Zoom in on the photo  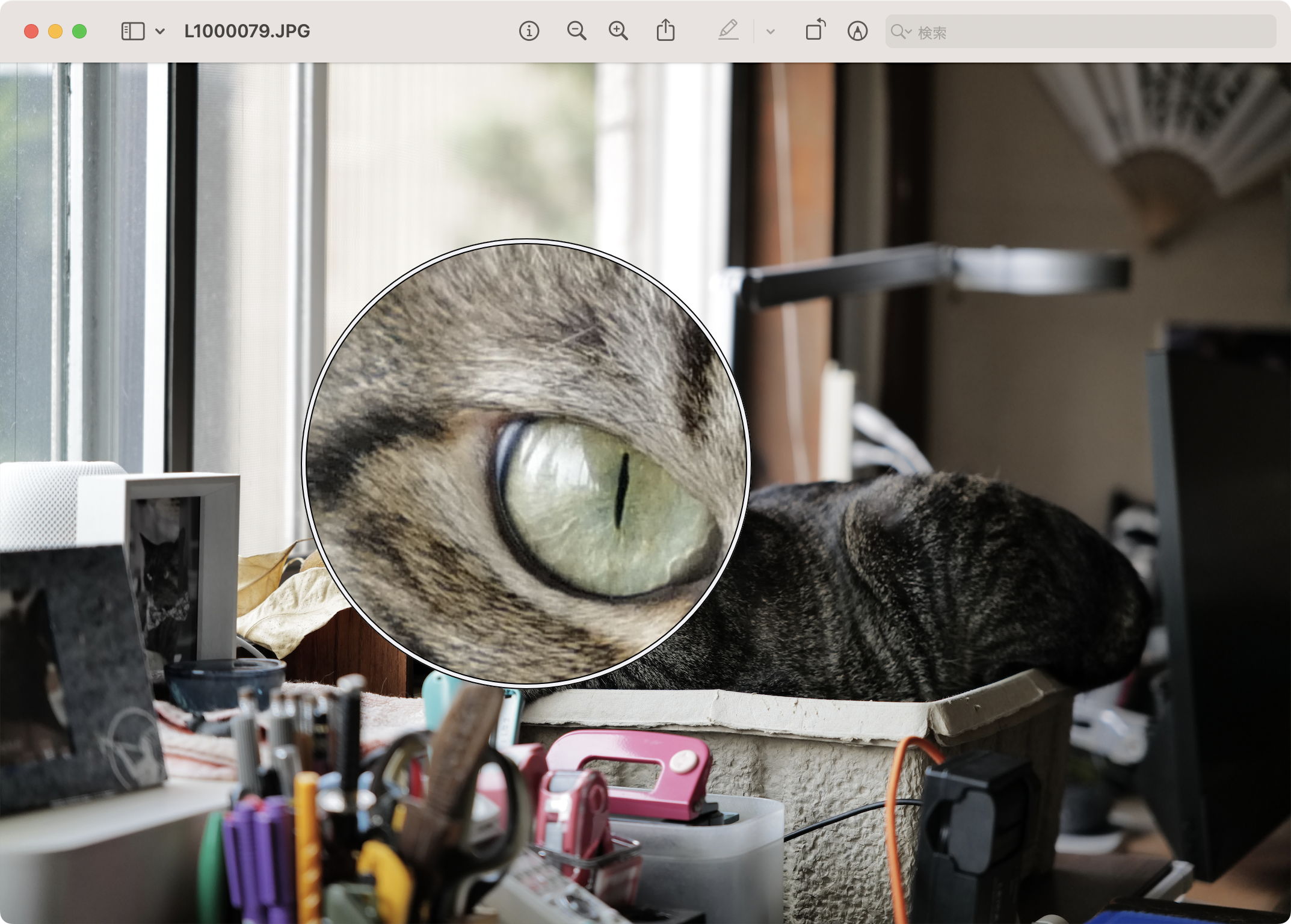(618, 31)
